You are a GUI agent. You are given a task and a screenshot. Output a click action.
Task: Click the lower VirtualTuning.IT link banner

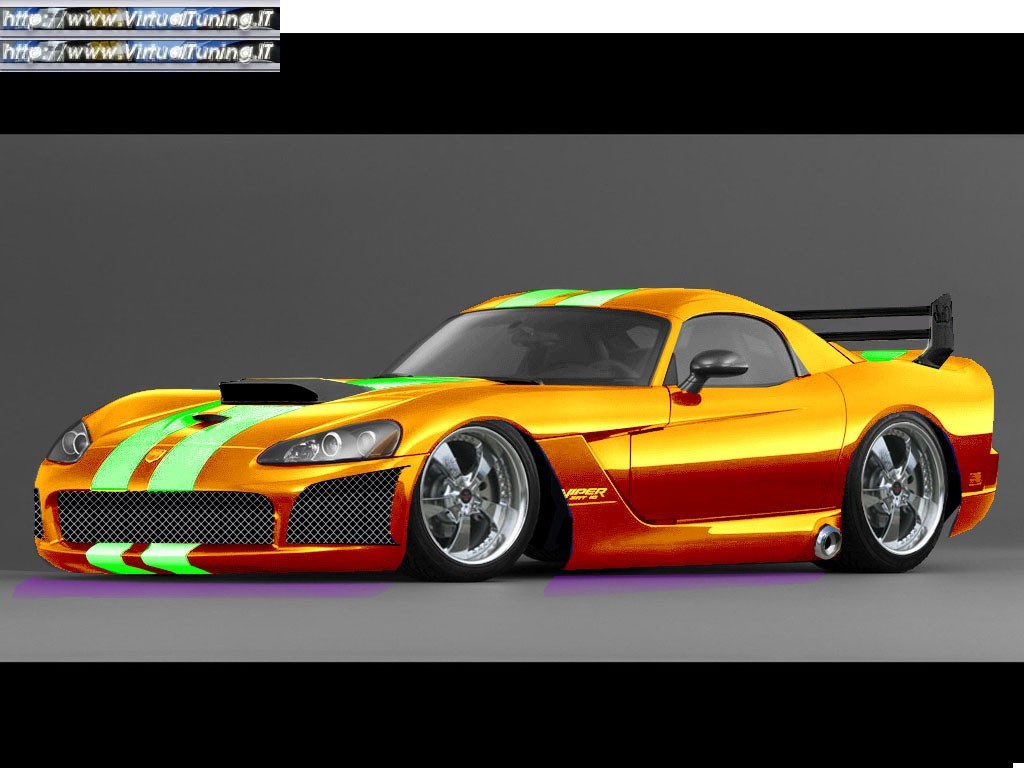(140, 53)
